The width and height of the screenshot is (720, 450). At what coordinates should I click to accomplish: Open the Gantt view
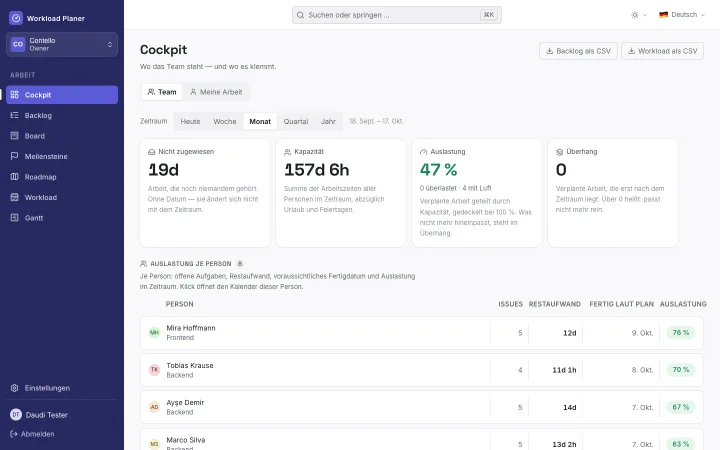[x=62, y=218]
